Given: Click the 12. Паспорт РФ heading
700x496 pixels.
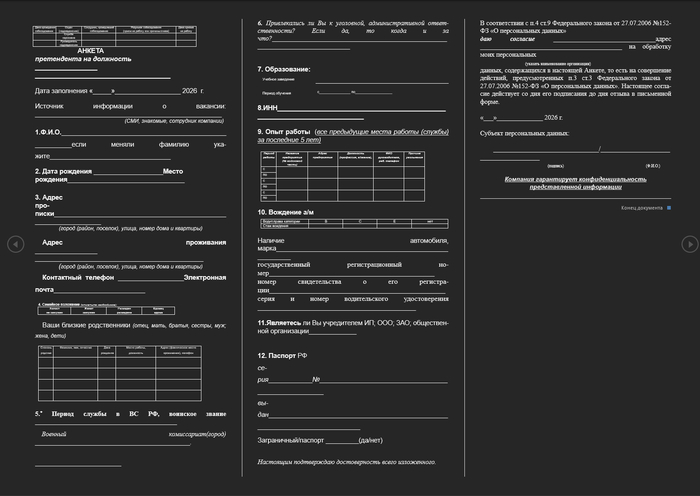Looking at the screenshot, I should click(x=282, y=356).
